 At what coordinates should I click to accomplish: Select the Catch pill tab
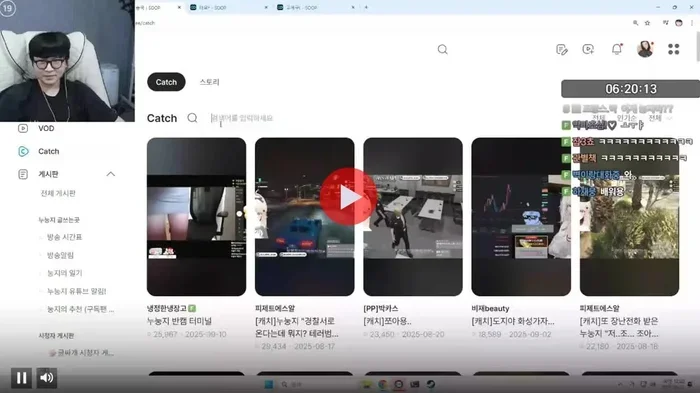166,82
